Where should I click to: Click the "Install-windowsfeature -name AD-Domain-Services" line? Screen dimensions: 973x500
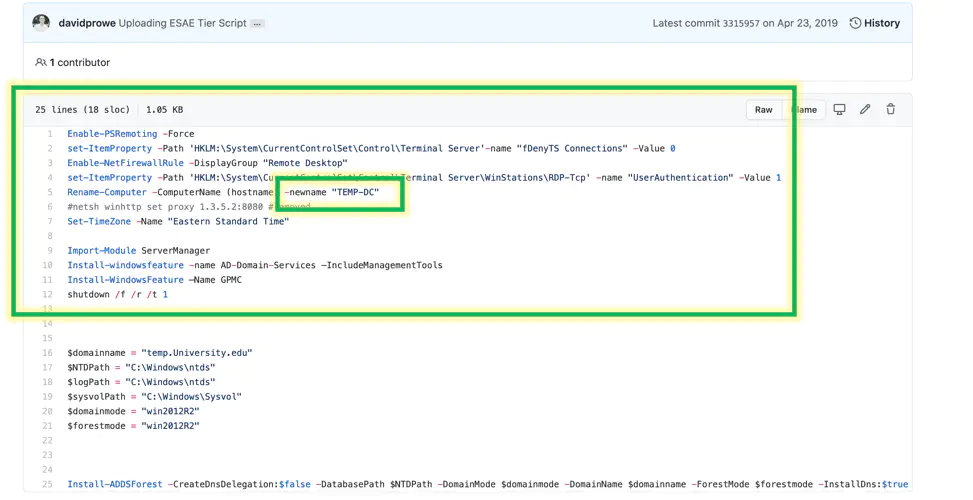coord(255,265)
